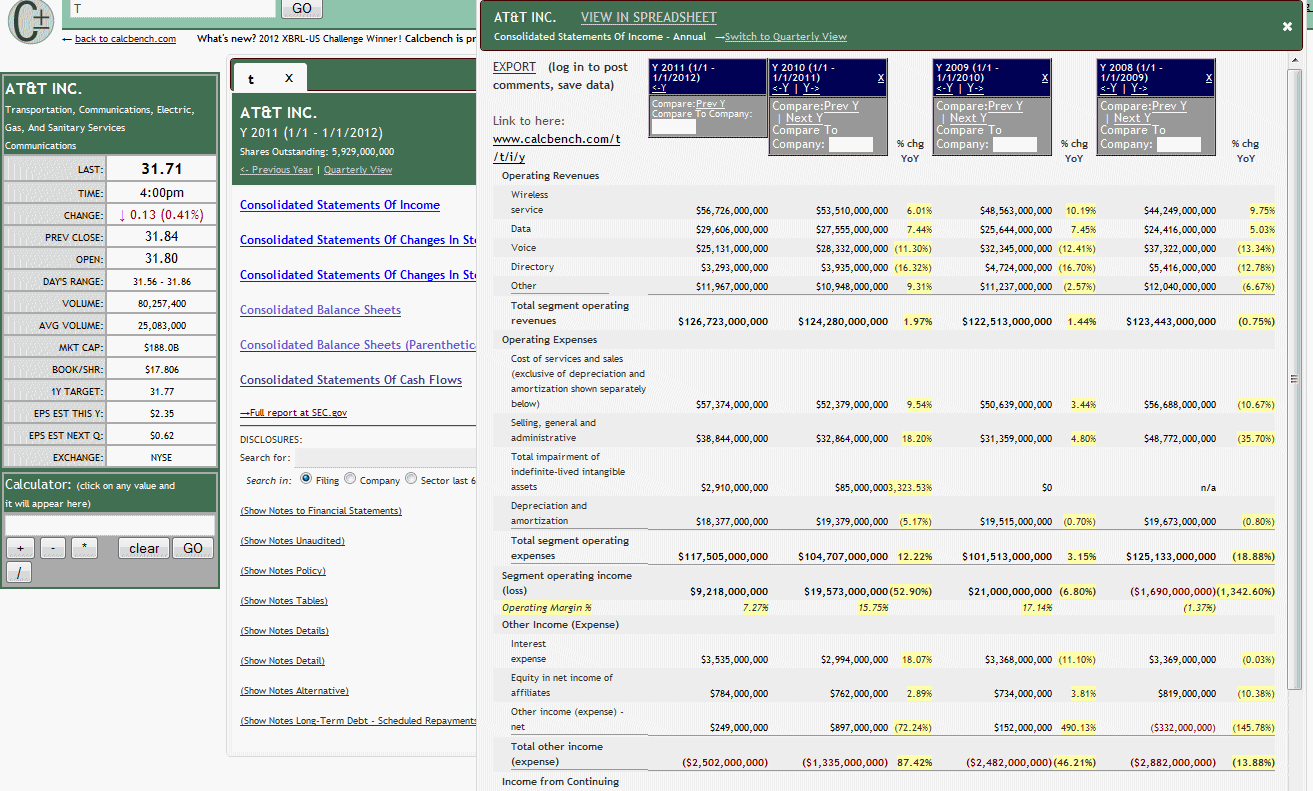Select the Filing search radio button

[306, 479]
